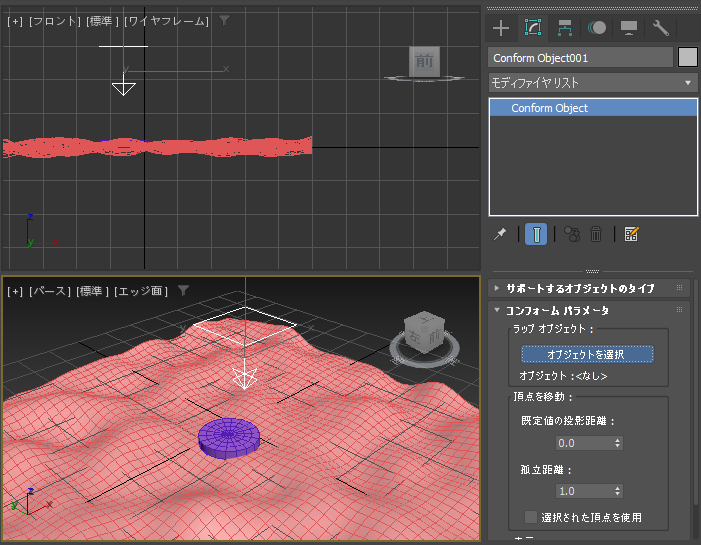Image resolution: width=701 pixels, height=545 pixels.
Task: Open the Hierarchy panel tab
Action: click(x=565, y=28)
